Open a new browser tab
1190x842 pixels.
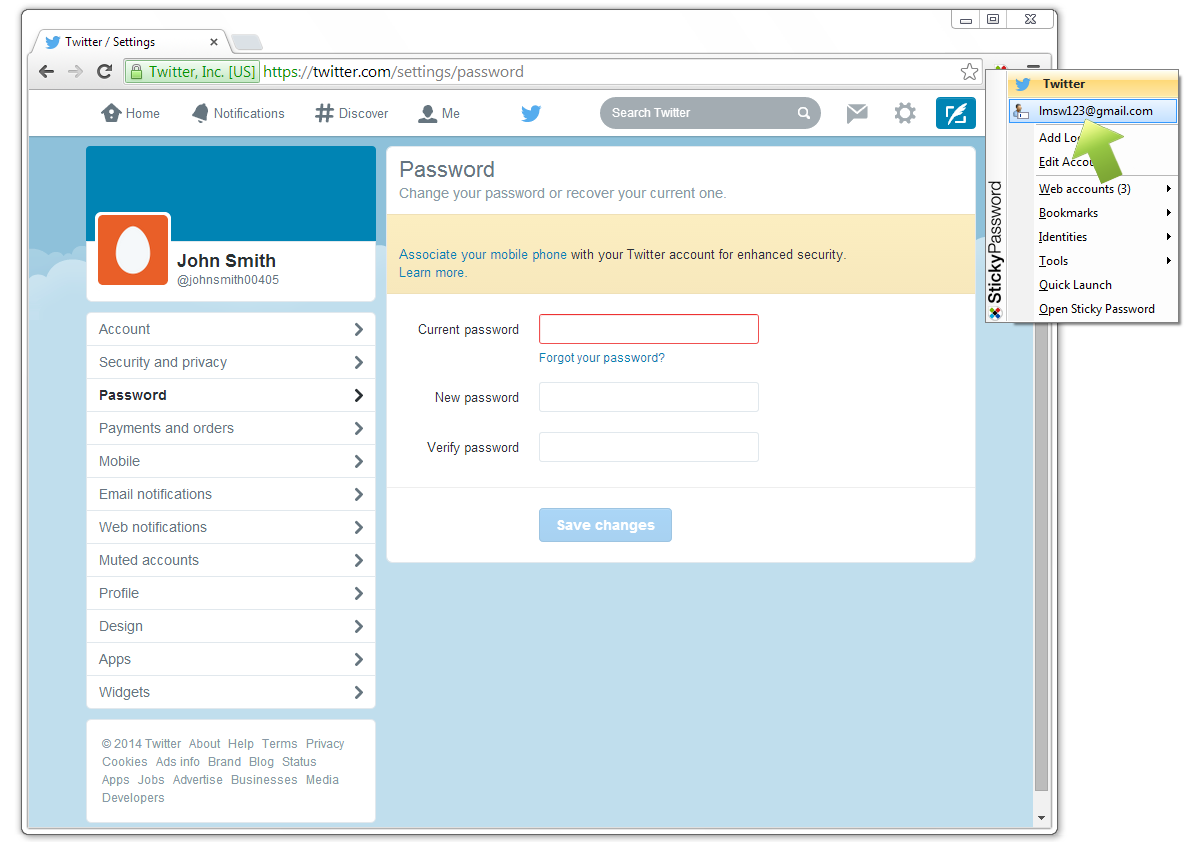tap(247, 42)
